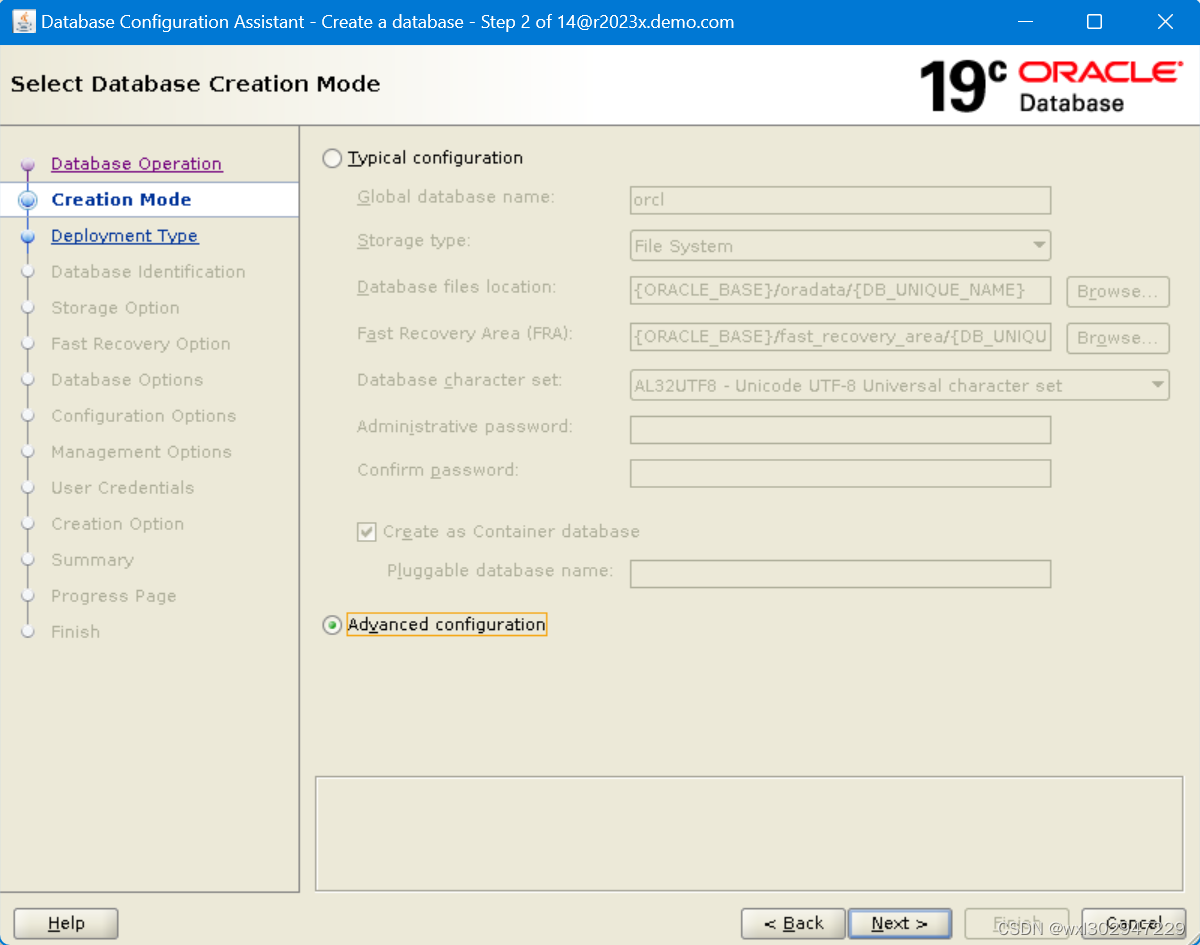Click Database Options step in sidebar

127,380
